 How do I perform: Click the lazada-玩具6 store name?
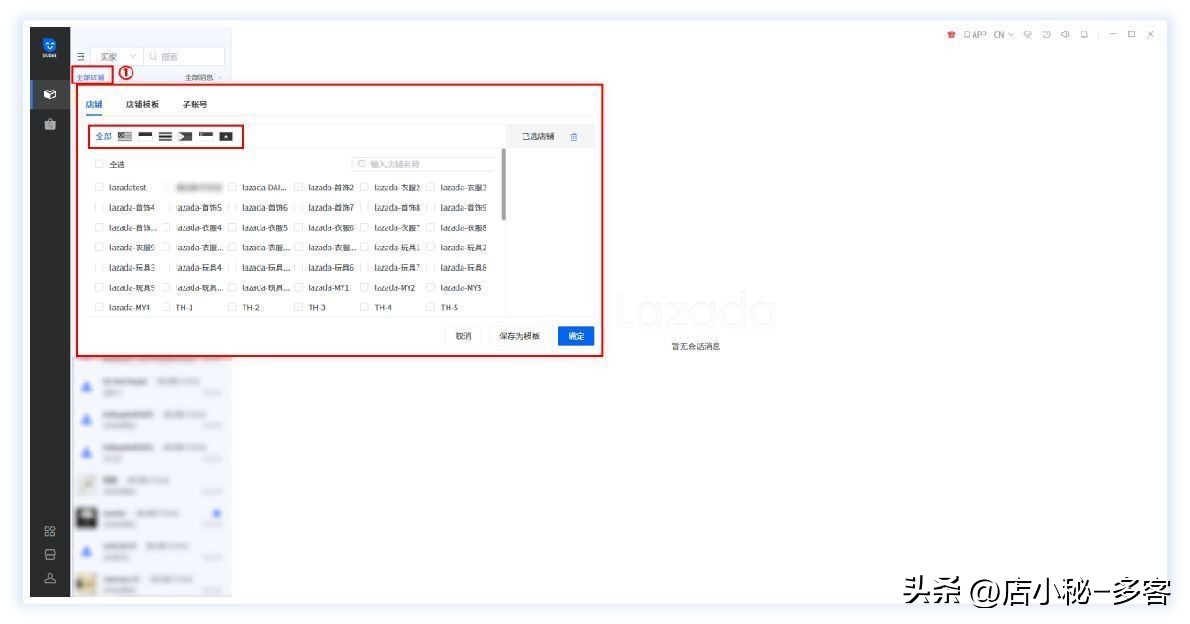click(x=331, y=268)
